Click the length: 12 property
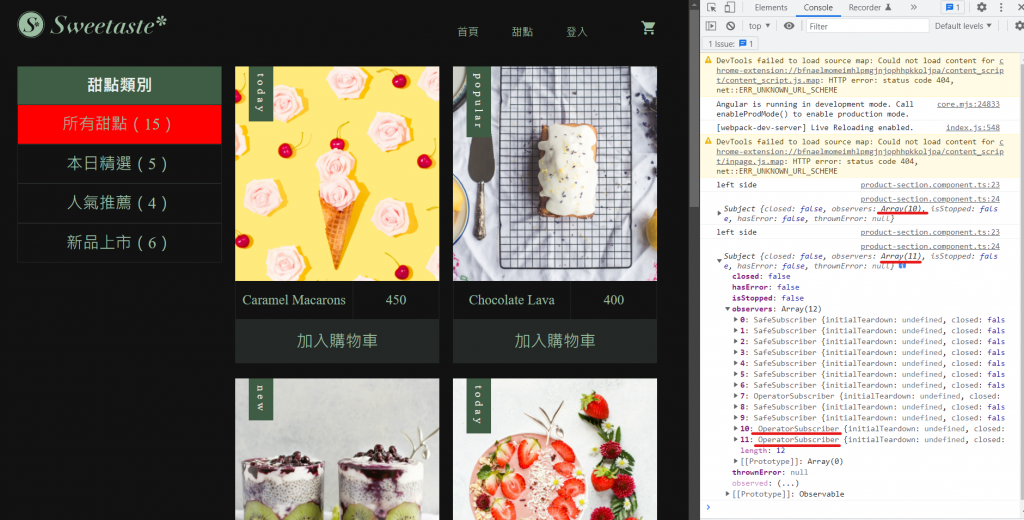The image size is (1024, 520). (762, 450)
